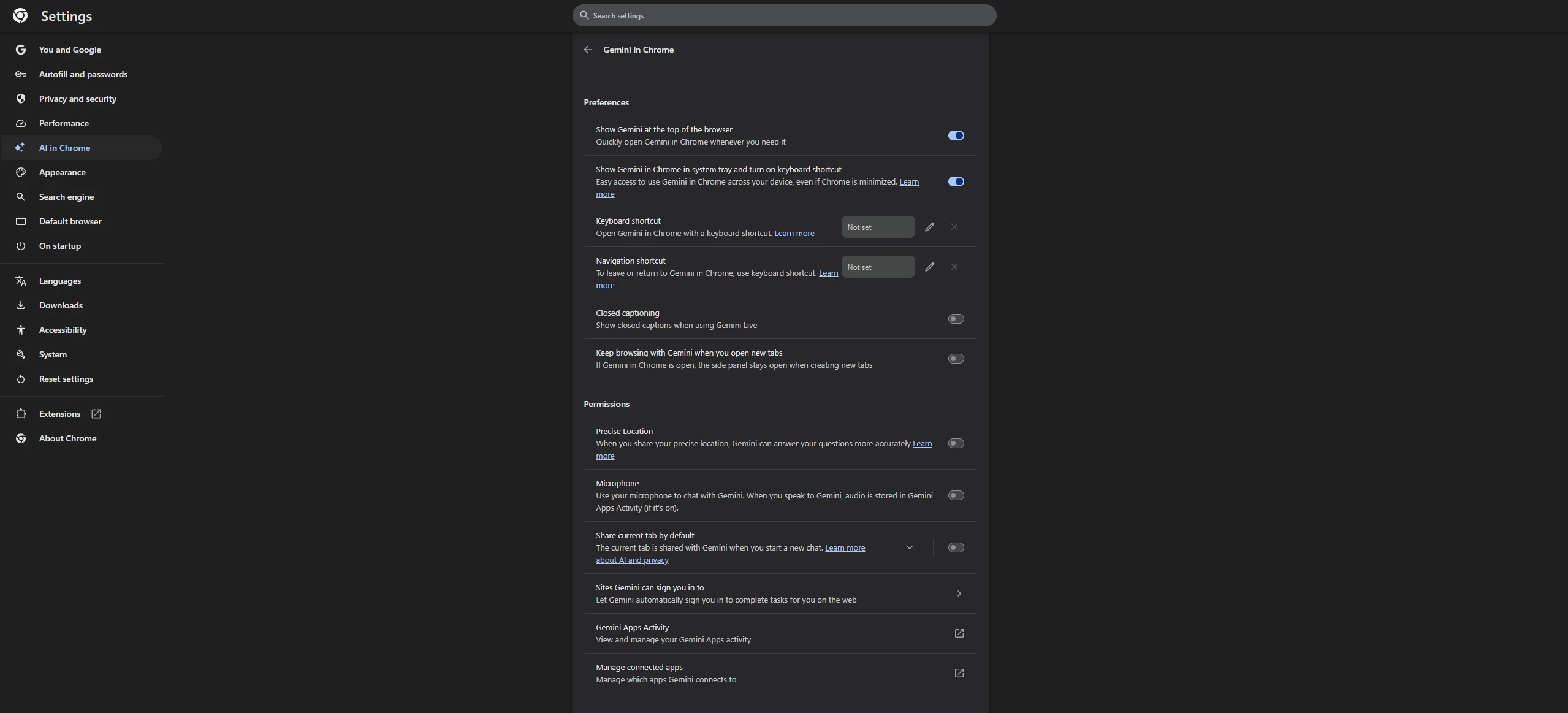Click the download arrow icon for Downloads
Screen dimensions: 1568x713
click(x=21, y=305)
